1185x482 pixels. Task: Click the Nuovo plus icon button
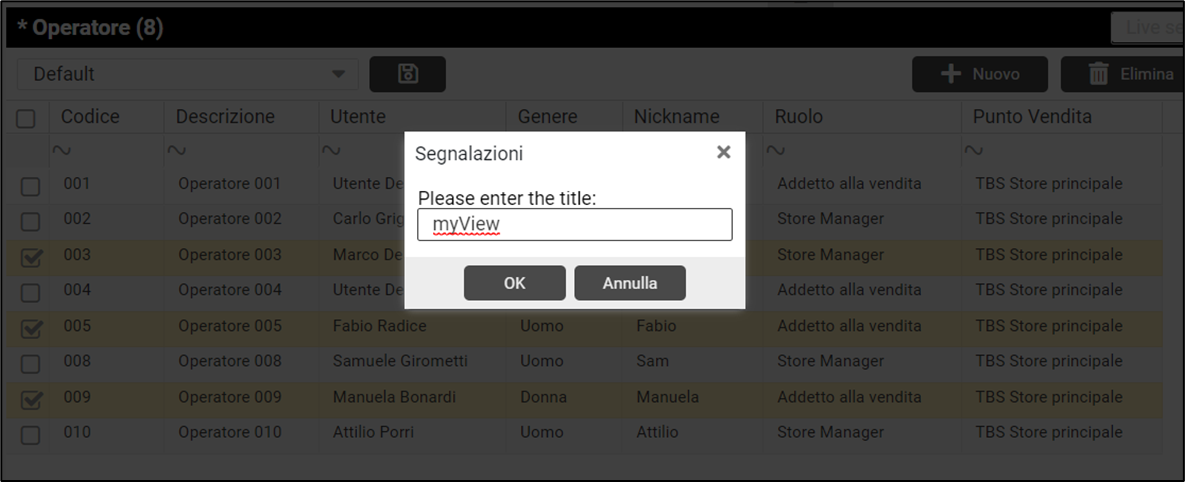[979, 74]
